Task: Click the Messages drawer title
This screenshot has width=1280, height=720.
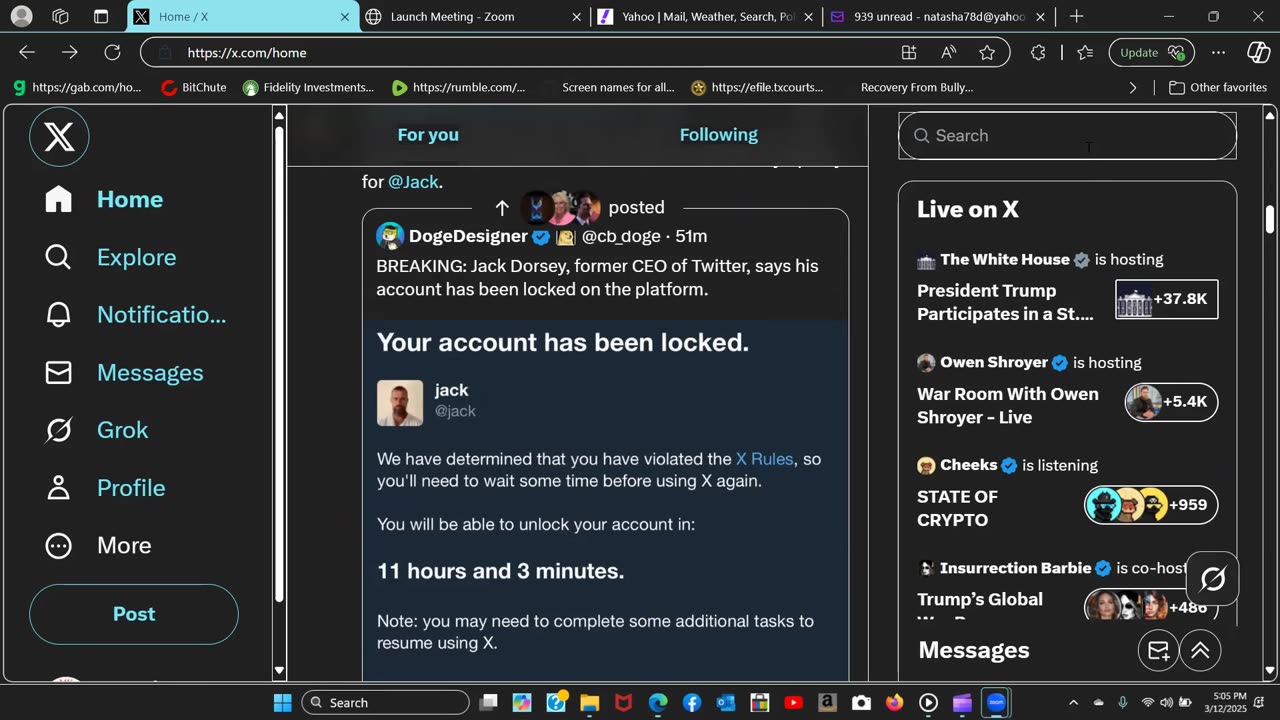Action: (x=974, y=650)
